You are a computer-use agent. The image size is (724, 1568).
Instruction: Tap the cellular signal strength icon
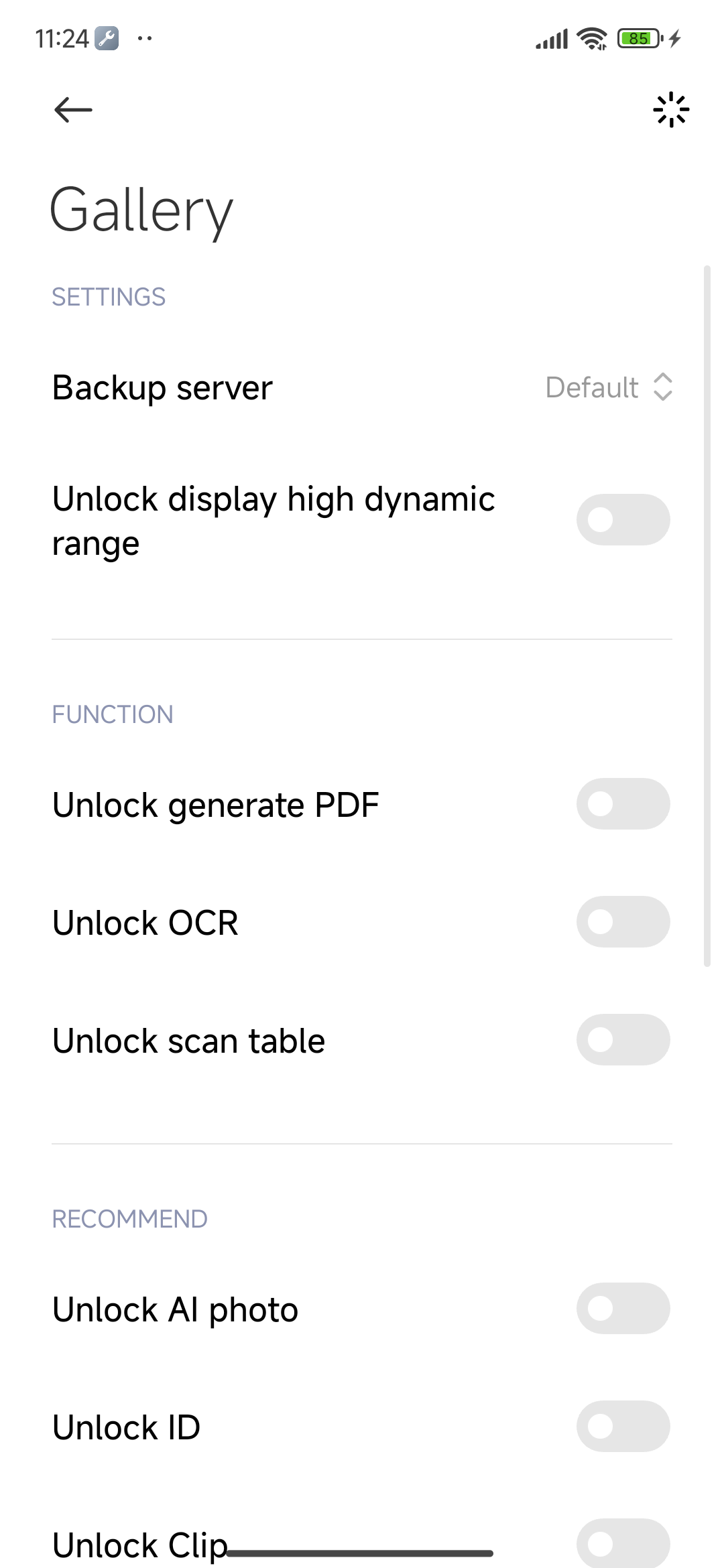click(x=552, y=40)
